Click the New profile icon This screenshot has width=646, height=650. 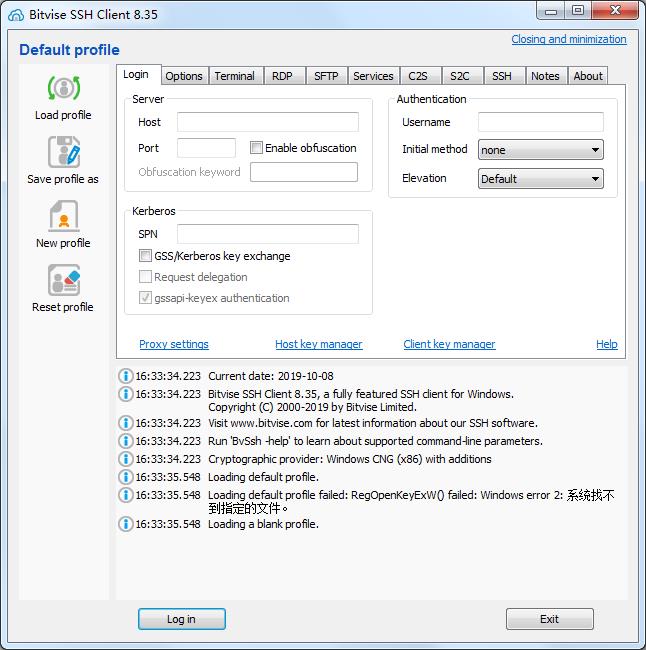click(63, 217)
